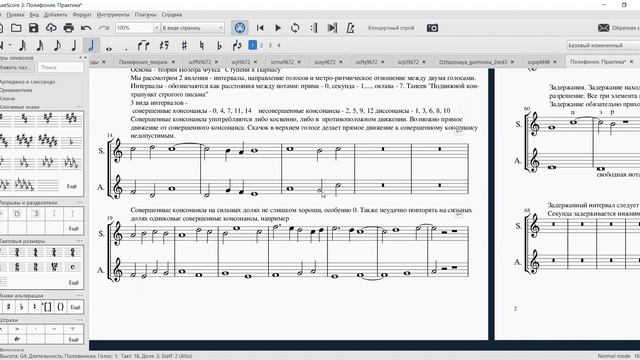640x360 pixels.
Task: Show more key signatures with Ещё
Action: click(x=72, y=186)
